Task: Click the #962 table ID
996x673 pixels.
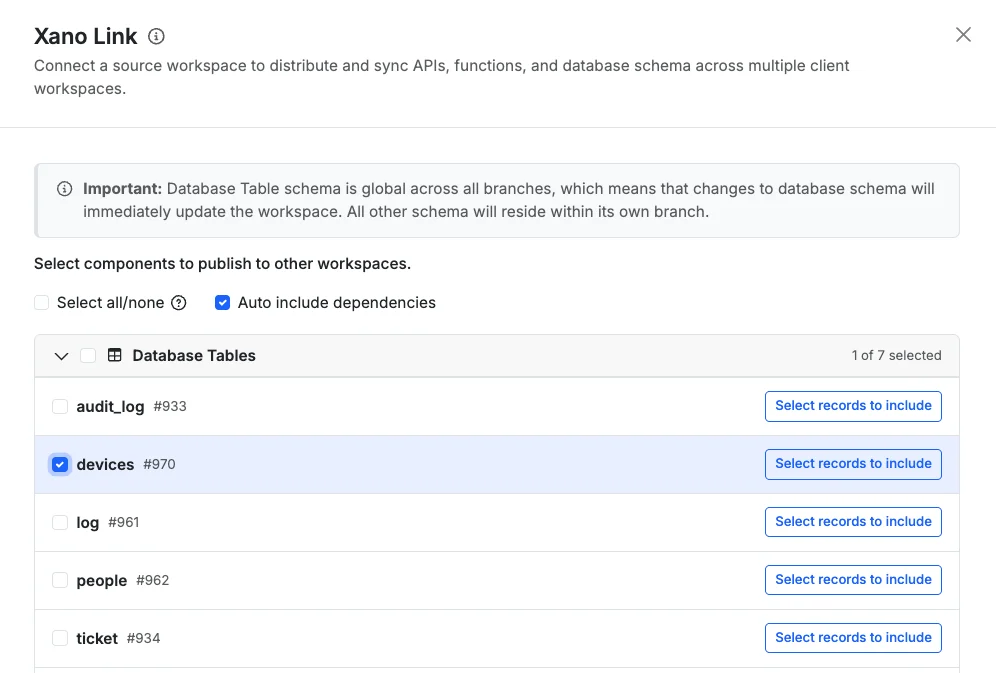Action: click(x=152, y=580)
